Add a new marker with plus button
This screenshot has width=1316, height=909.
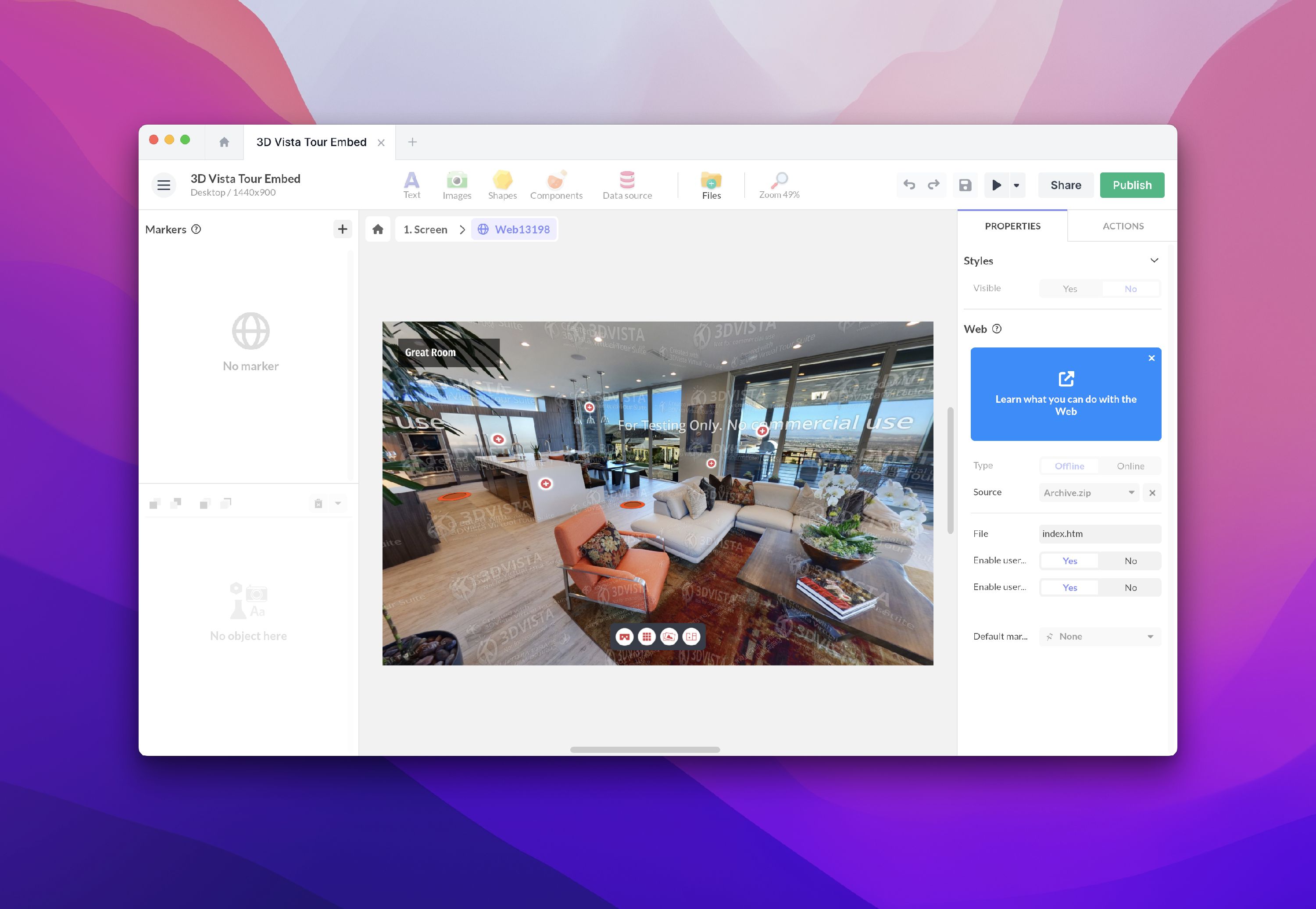tap(342, 229)
